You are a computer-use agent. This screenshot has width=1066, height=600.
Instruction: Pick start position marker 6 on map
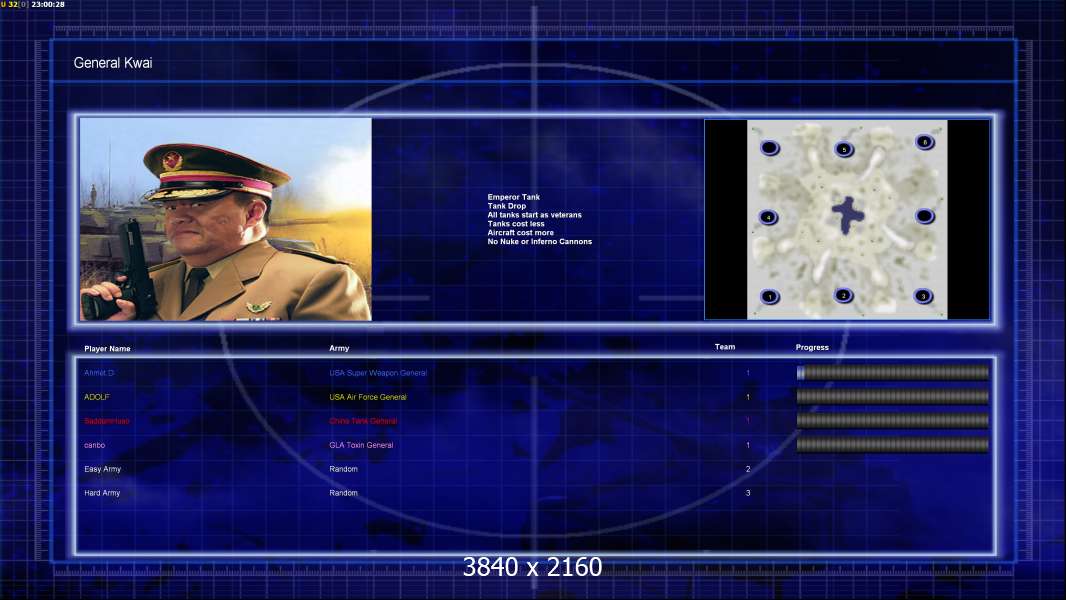925,141
